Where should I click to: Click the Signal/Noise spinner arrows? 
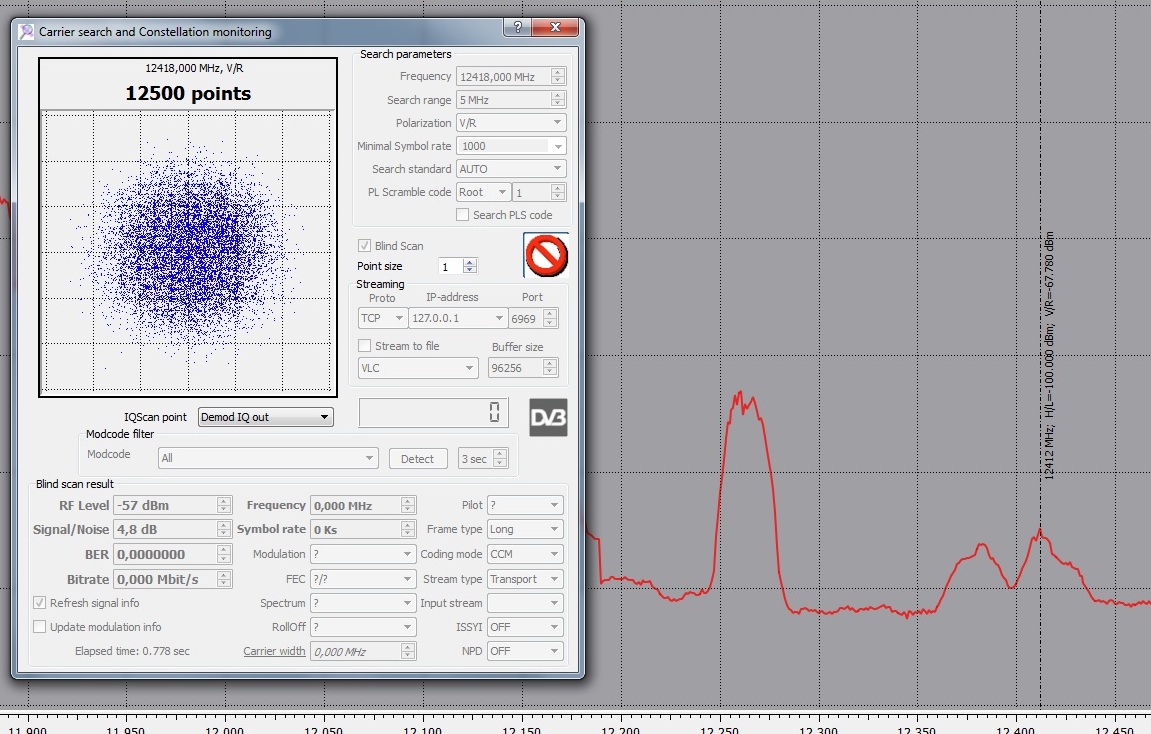click(x=225, y=529)
